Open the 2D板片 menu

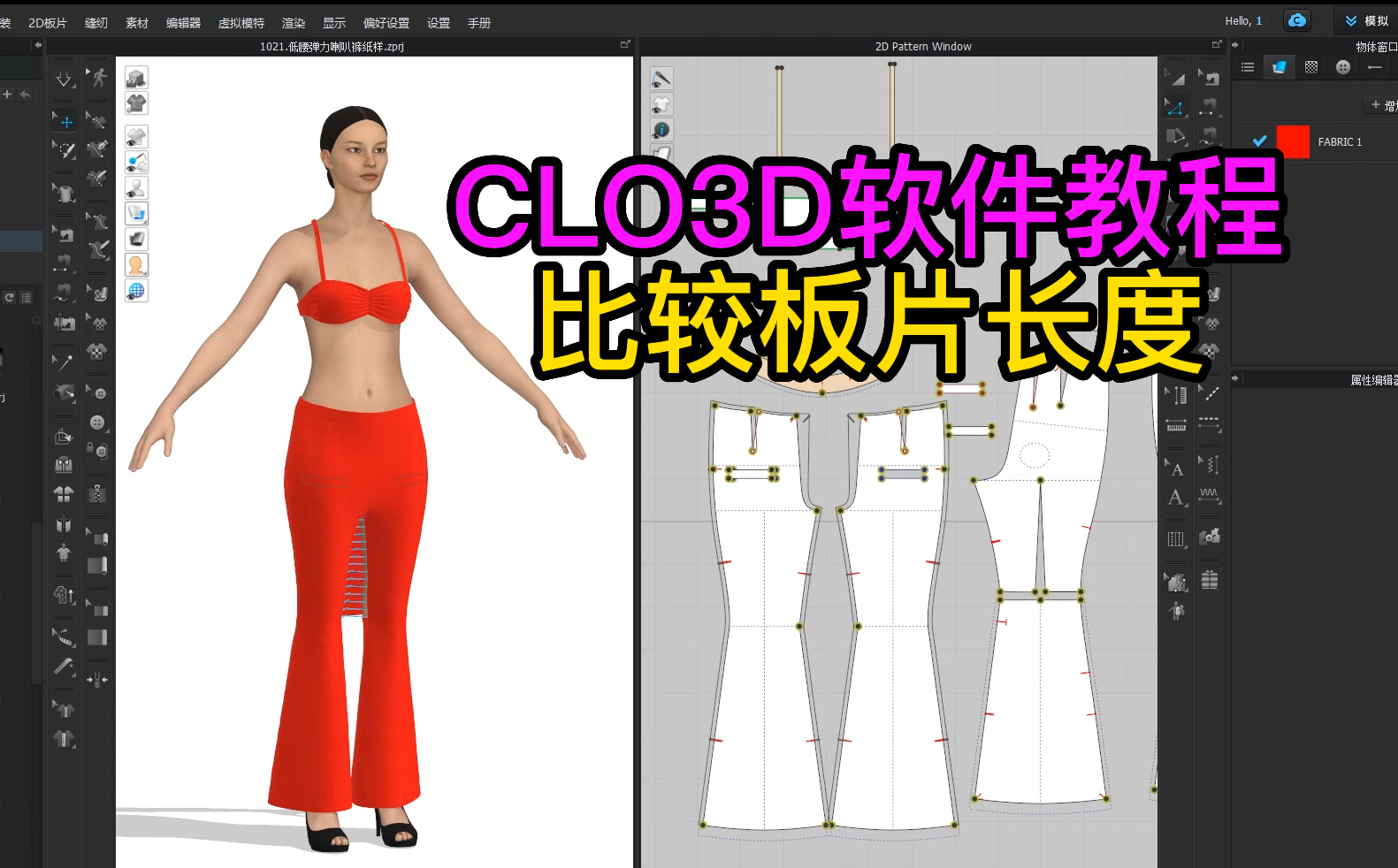(x=48, y=23)
